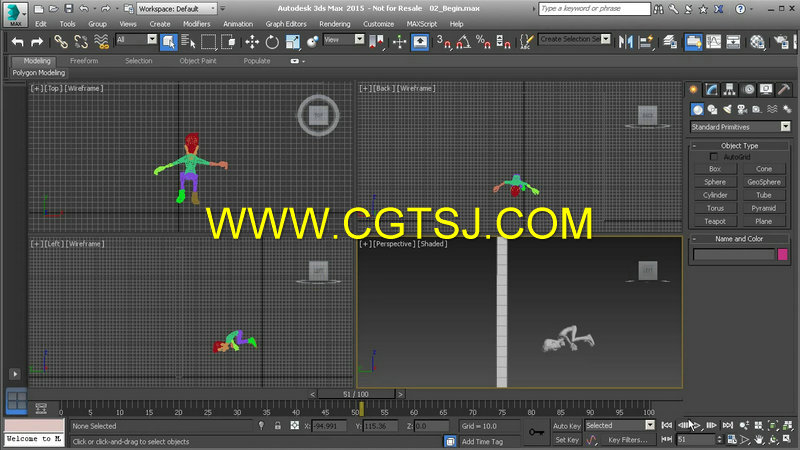Image resolution: width=800 pixels, height=450 pixels.
Task: Toggle the Auto Key mode
Action: (566, 426)
